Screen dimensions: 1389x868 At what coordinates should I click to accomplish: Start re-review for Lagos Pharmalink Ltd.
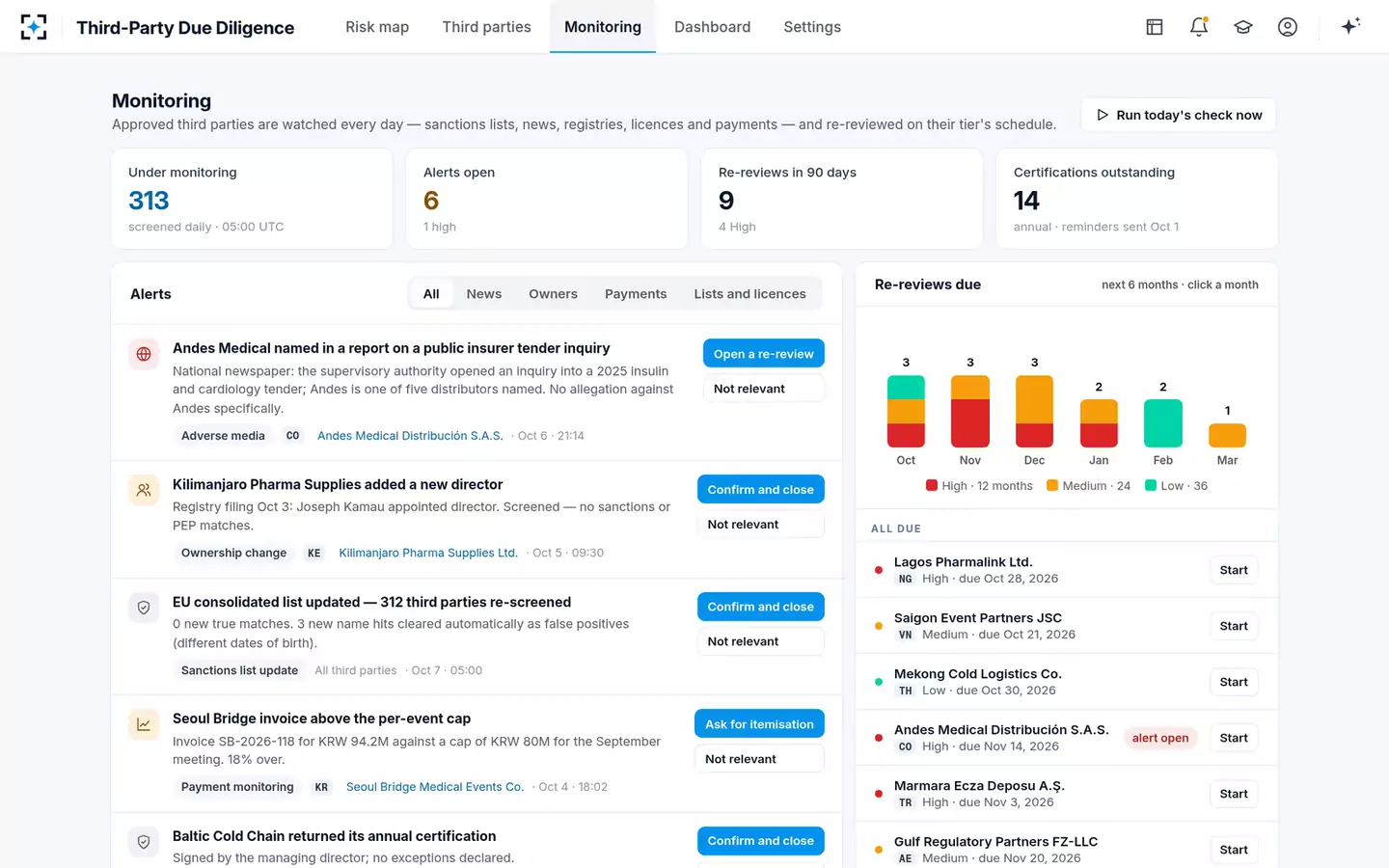tap(1234, 570)
